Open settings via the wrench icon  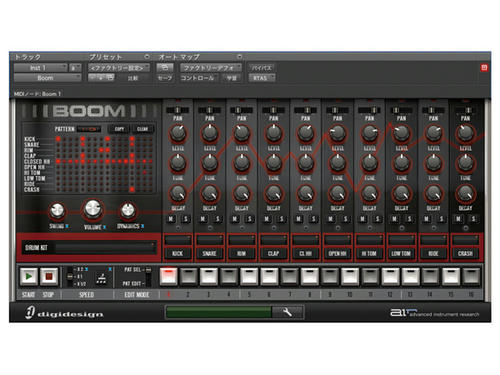(287, 312)
